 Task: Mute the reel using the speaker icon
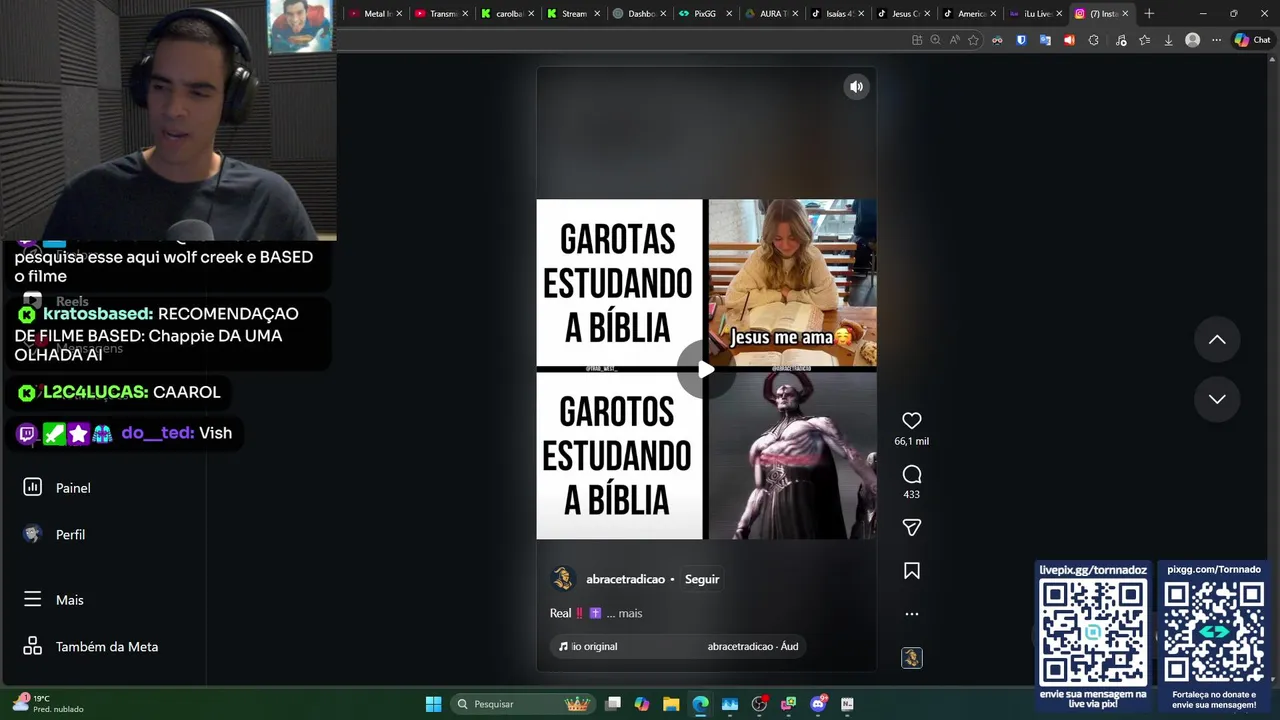856,87
